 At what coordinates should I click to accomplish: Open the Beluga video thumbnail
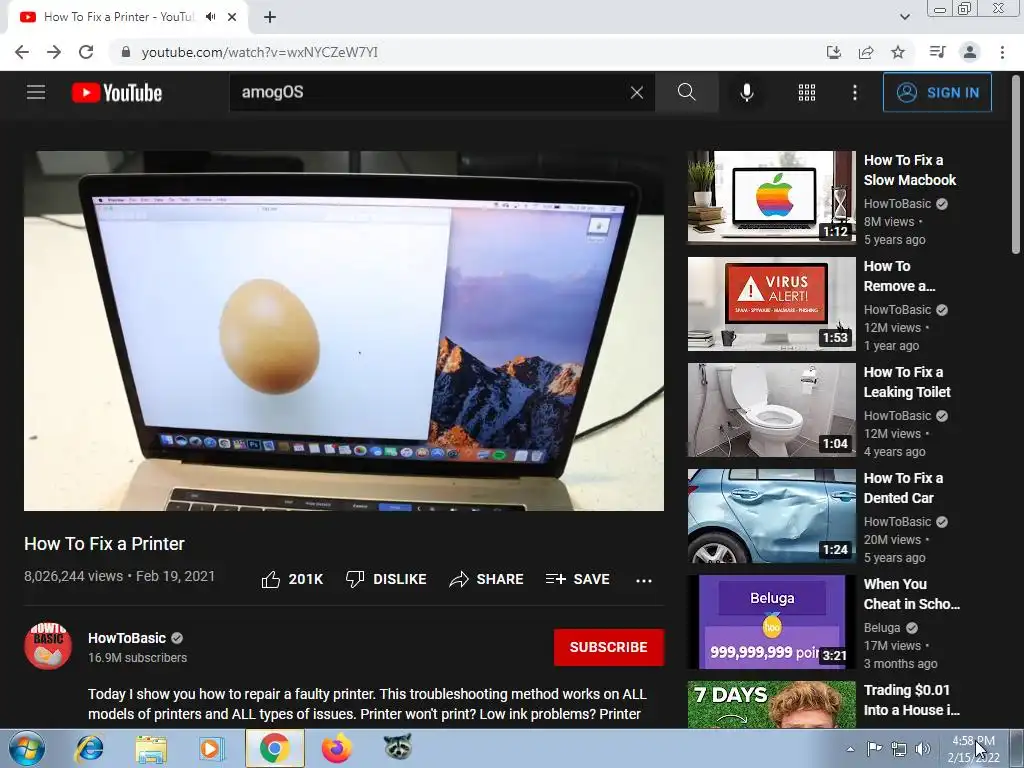click(x=771, y=622)
